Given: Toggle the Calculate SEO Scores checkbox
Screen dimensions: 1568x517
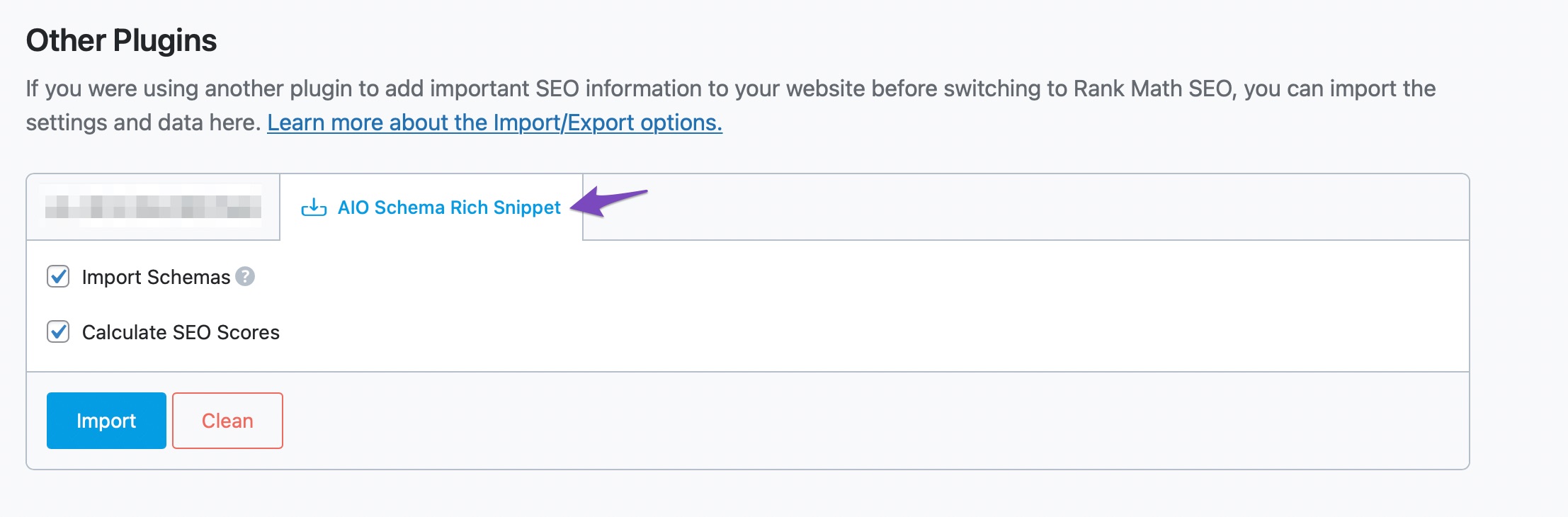Looking at the screenshot, I should coord(58,331).
